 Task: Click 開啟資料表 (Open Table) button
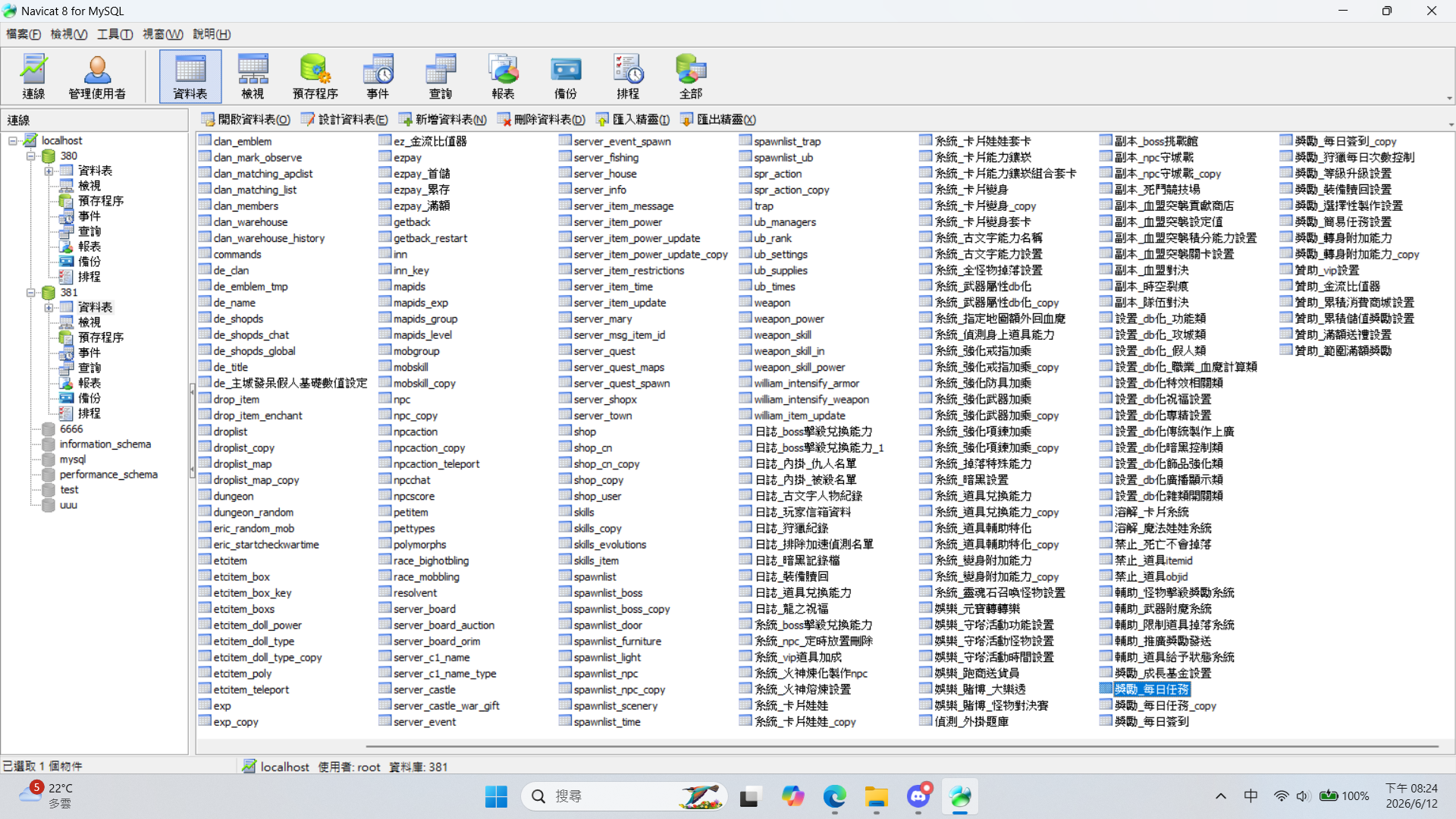pyautogui.click(x=246, y=119)
